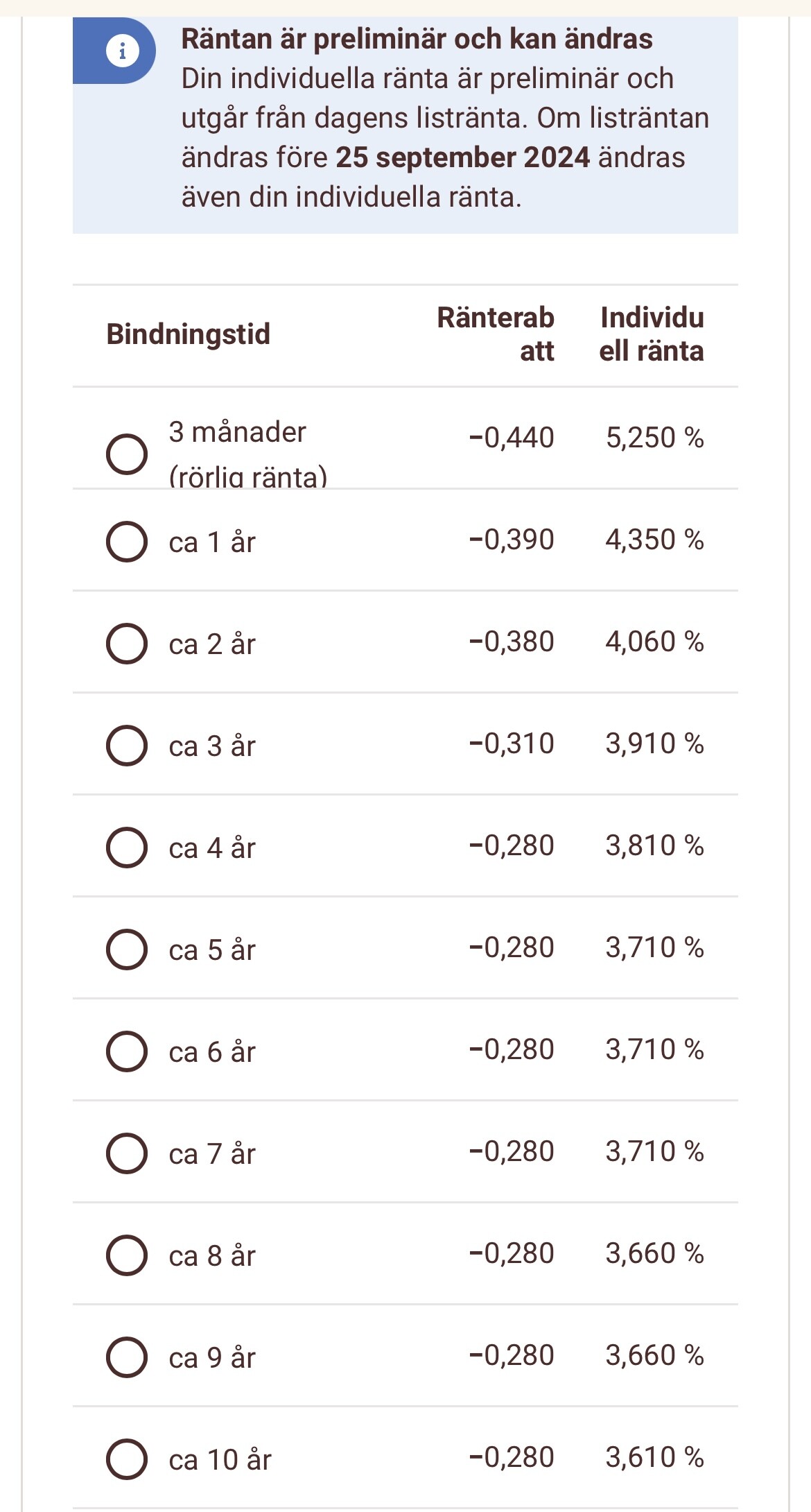Click the 5,250 % rate for 3 månader

[654, 438]
